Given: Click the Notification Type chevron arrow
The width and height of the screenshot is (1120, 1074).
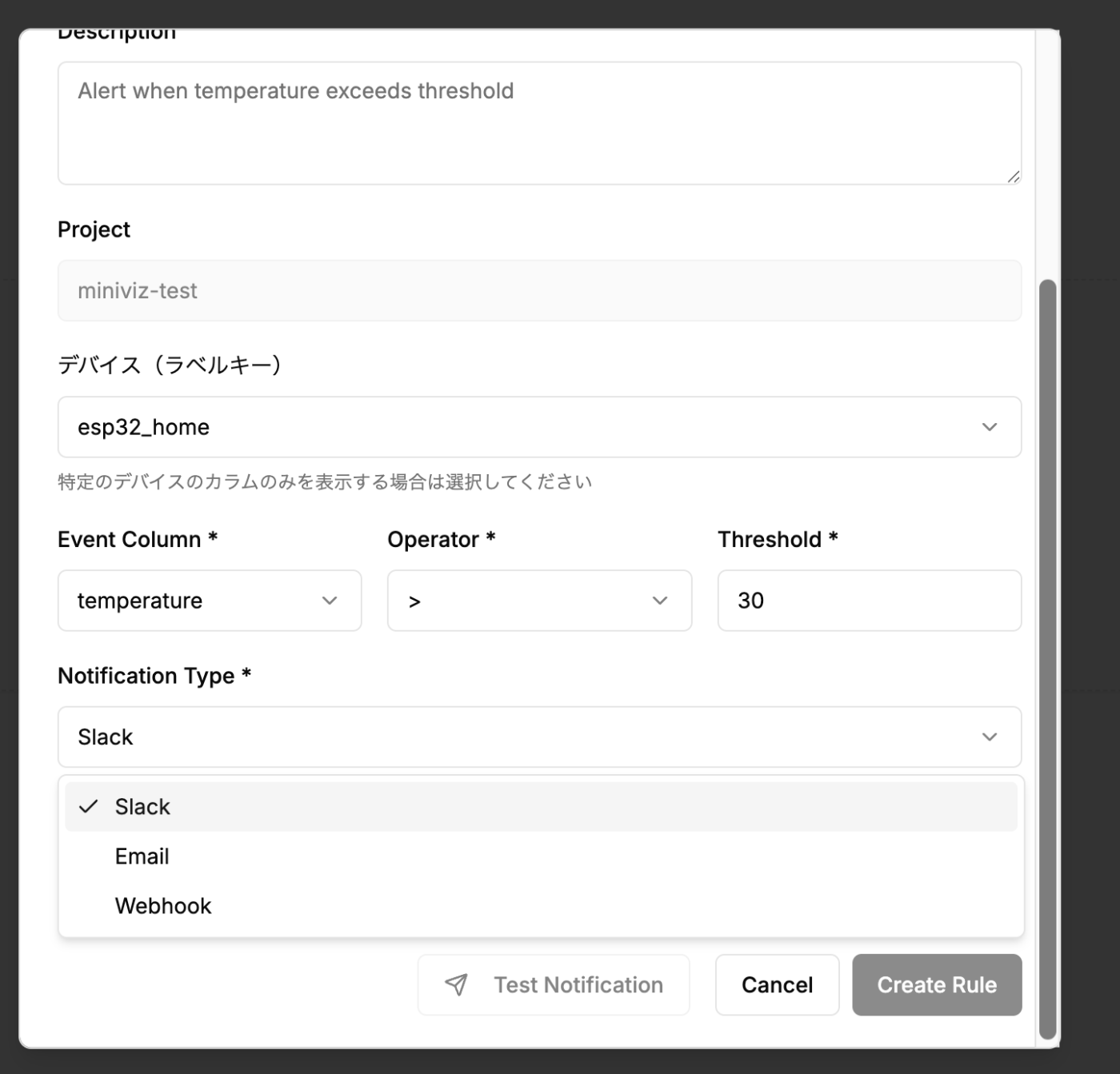Looking at the screenshot, I should click(990, 737).
